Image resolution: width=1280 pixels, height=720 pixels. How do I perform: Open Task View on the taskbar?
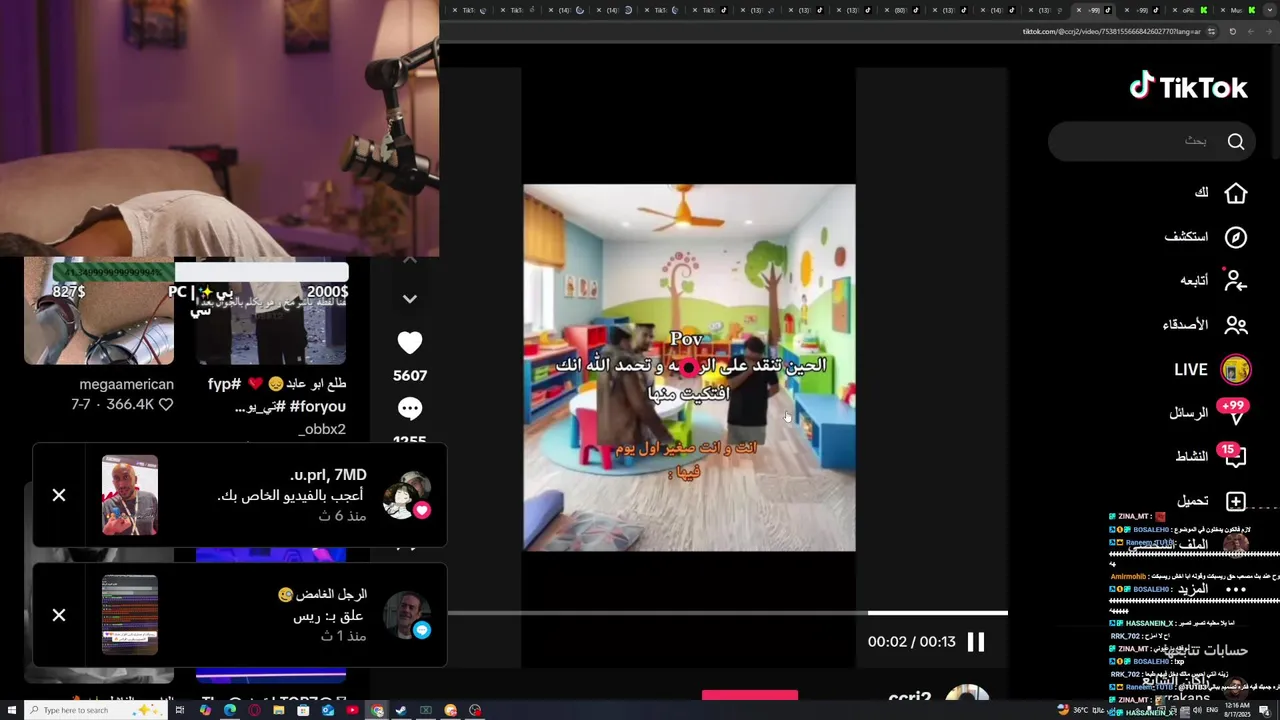(x=180, y=710)
